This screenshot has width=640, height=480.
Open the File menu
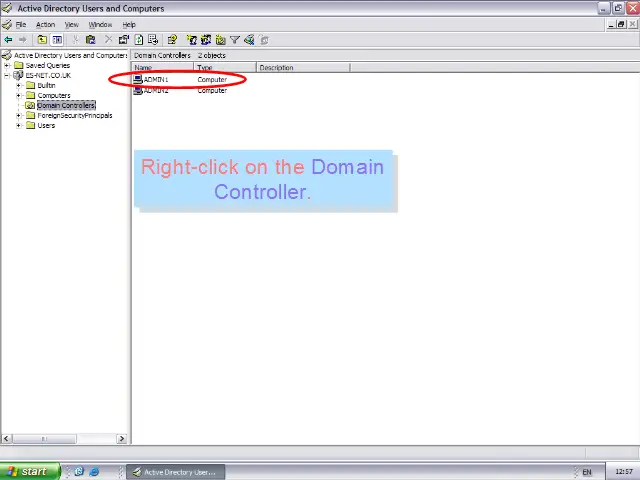21,24
